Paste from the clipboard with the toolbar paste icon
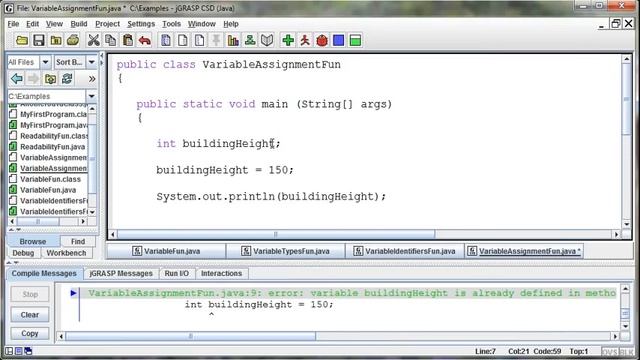Image resolution: width=640 pixels, height=360 pixels. [x=128, y=40]
